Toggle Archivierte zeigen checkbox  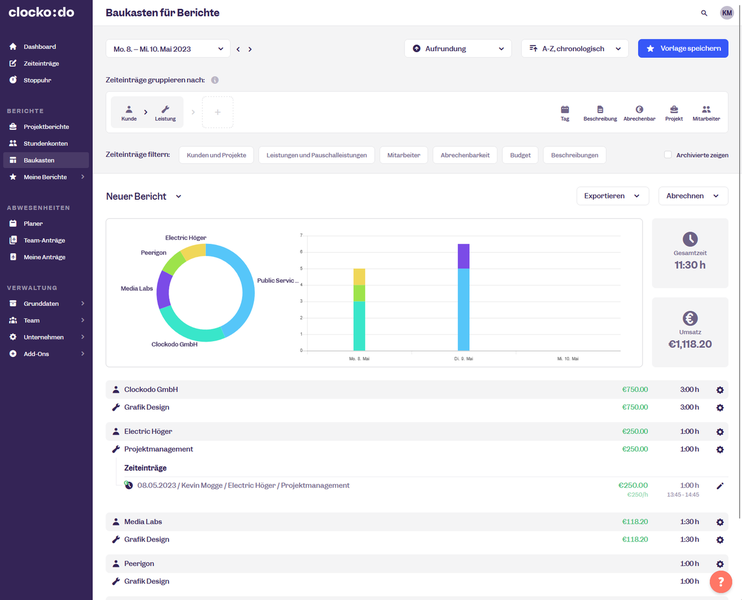[x=668, y=155]
